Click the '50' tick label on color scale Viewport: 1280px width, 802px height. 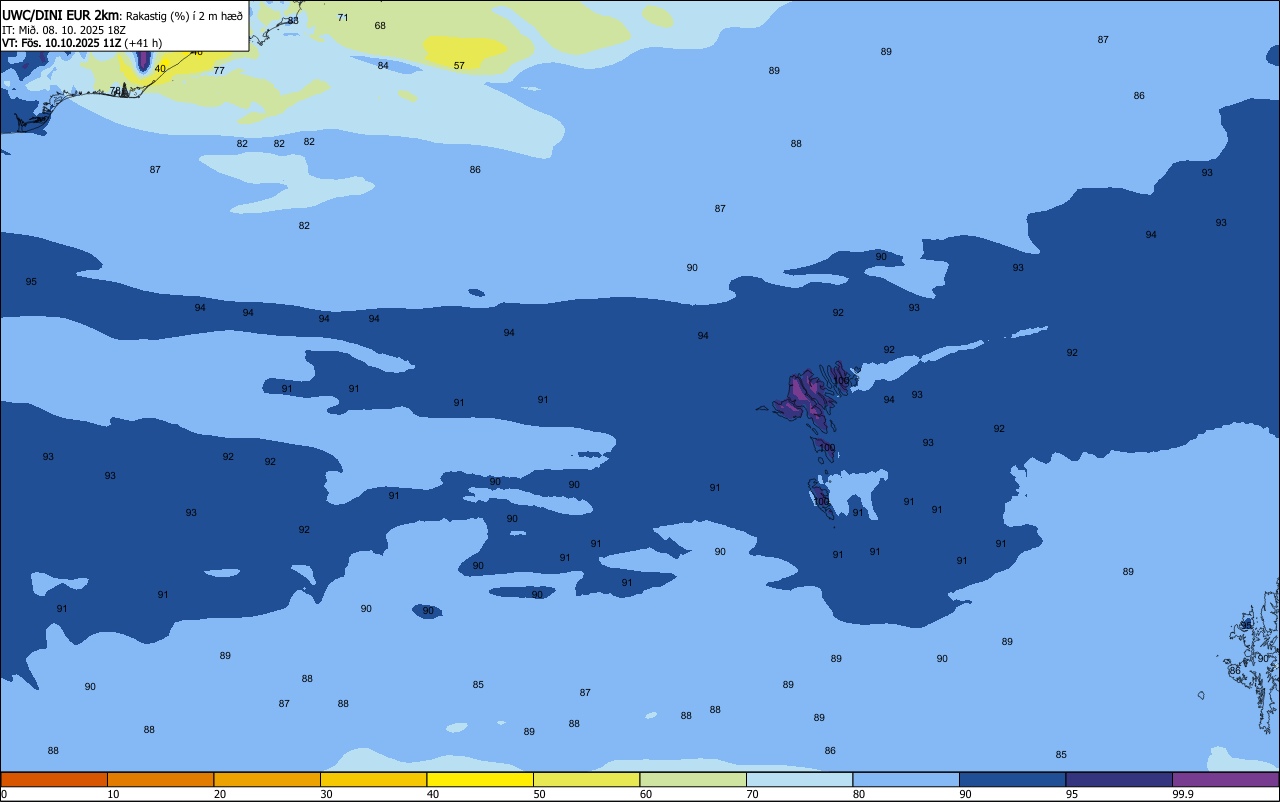pyautogui.click(x=539, y=794)
